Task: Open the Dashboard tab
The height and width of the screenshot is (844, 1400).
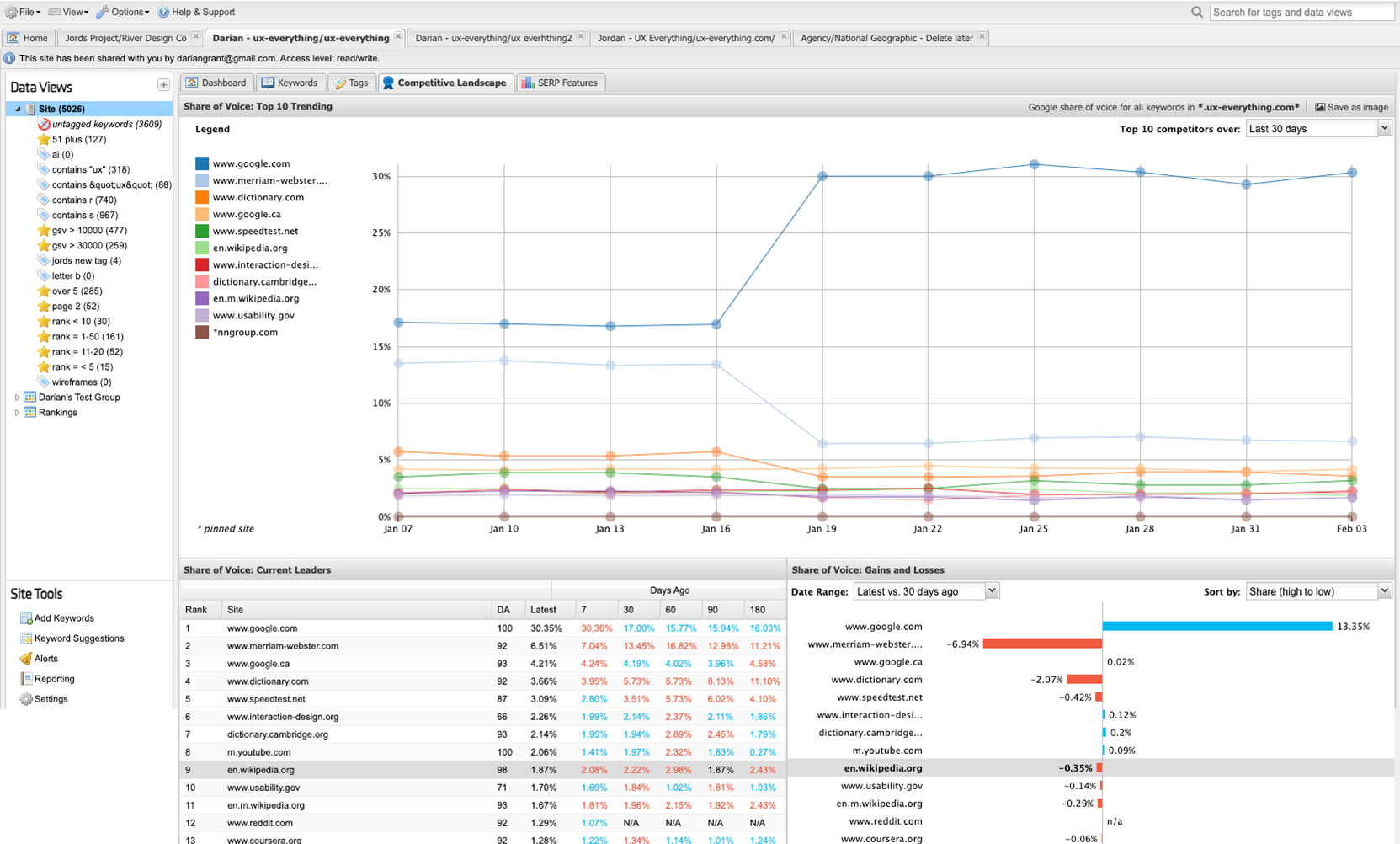Action: point(216,83)
